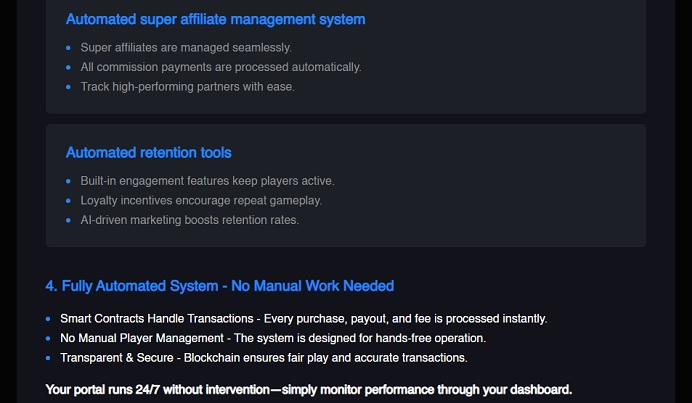Select 'All commission payments are processed automatically' line

[221, 67]
